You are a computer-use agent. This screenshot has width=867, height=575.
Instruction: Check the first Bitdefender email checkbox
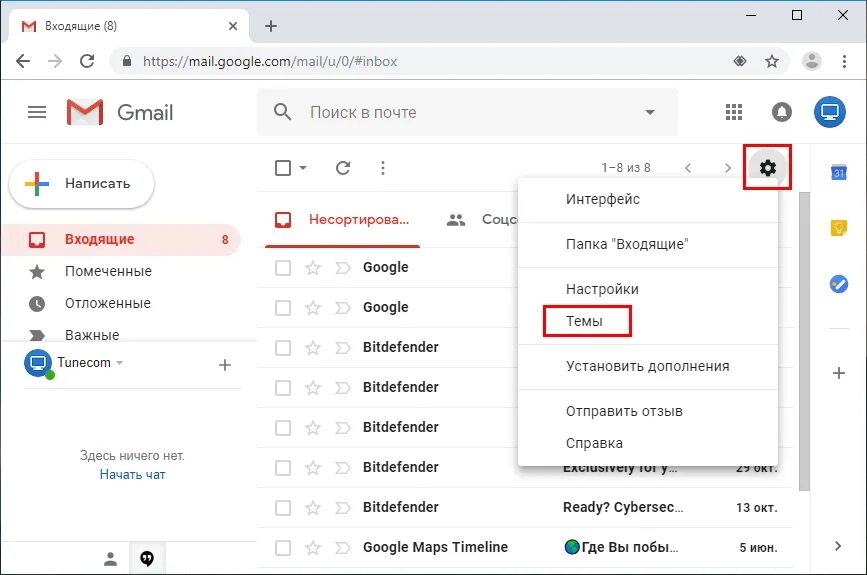pos(283,348)
